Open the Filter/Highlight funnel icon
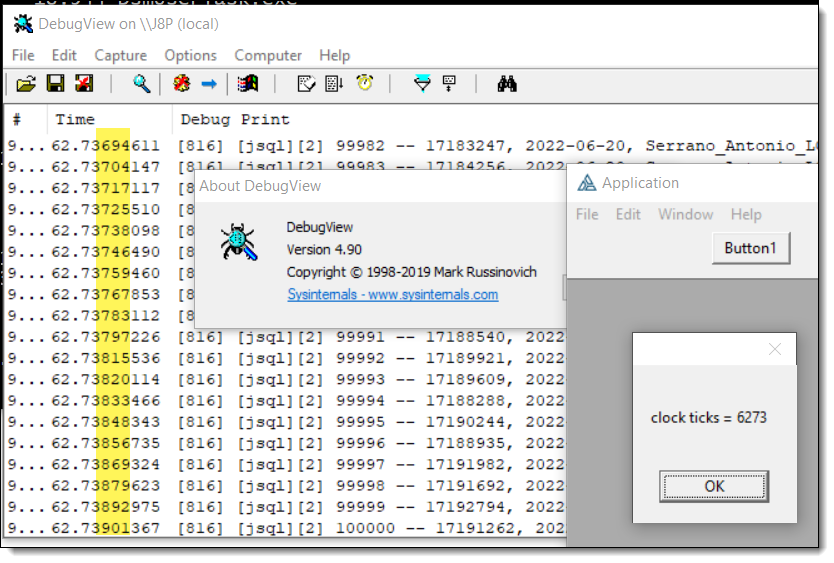The image size is (834, 563). tap(422, 84)
